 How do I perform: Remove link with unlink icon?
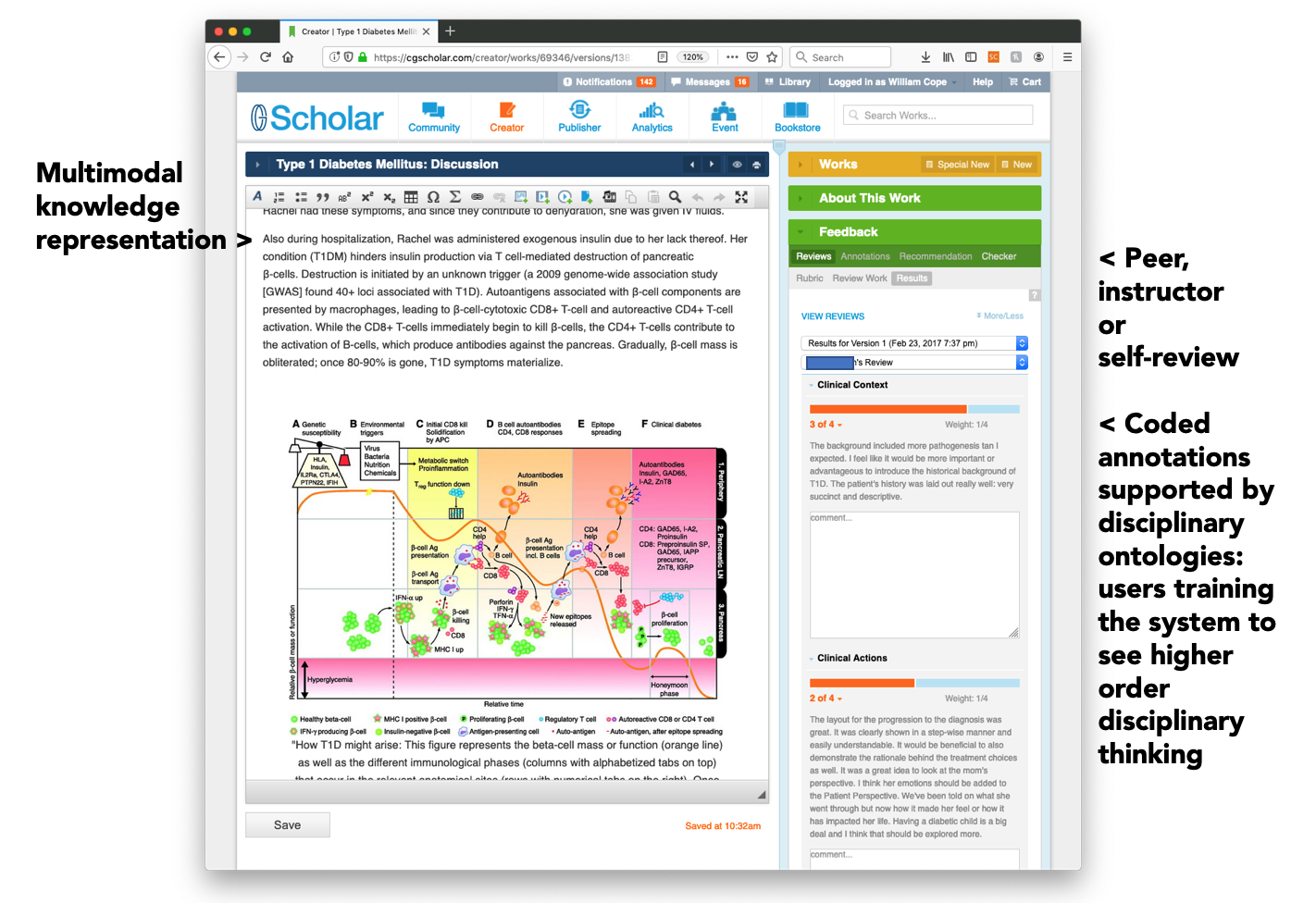(x=499, y=197)
